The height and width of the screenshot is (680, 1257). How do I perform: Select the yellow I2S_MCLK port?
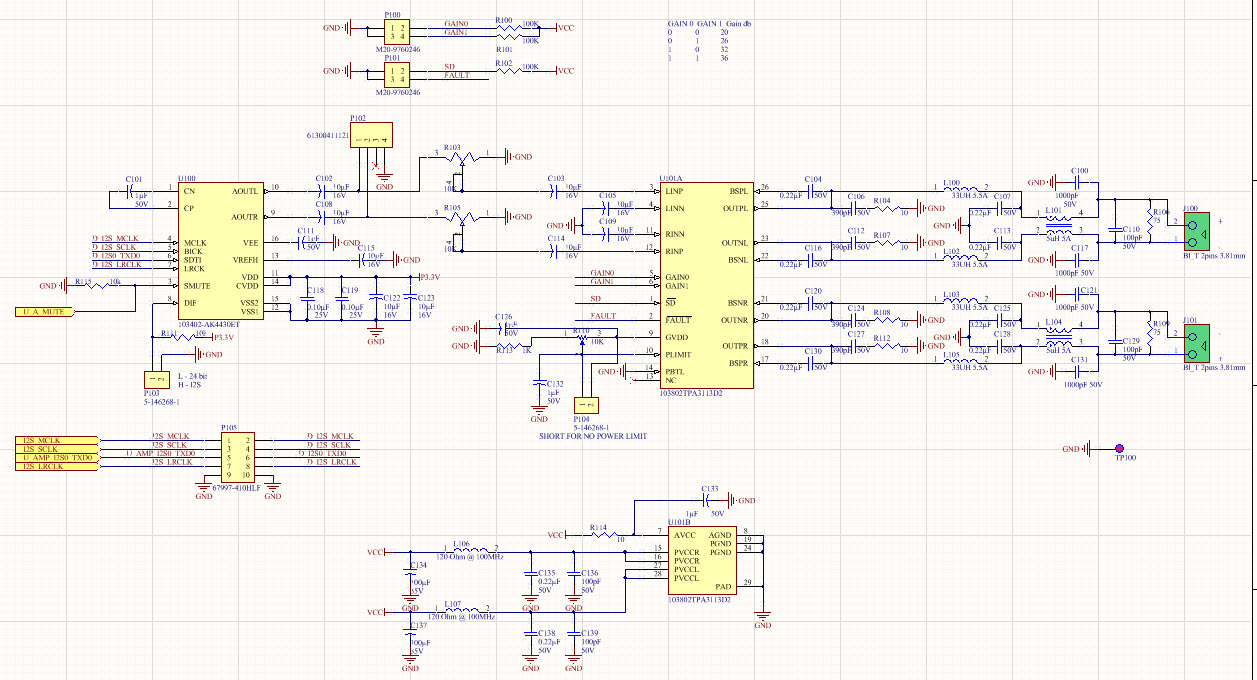(x=58, y=440)
